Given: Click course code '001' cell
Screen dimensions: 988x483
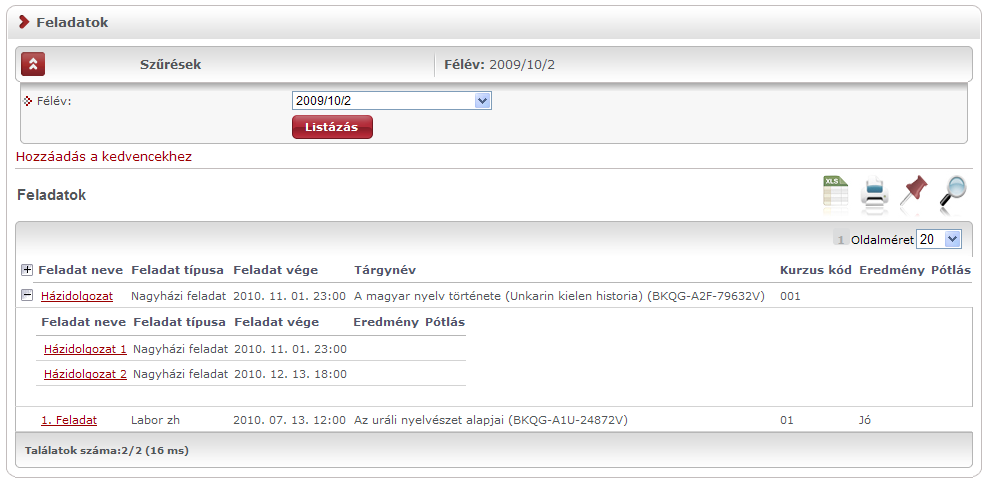Looking at the screenshot, I should click(x=790, y=295).
